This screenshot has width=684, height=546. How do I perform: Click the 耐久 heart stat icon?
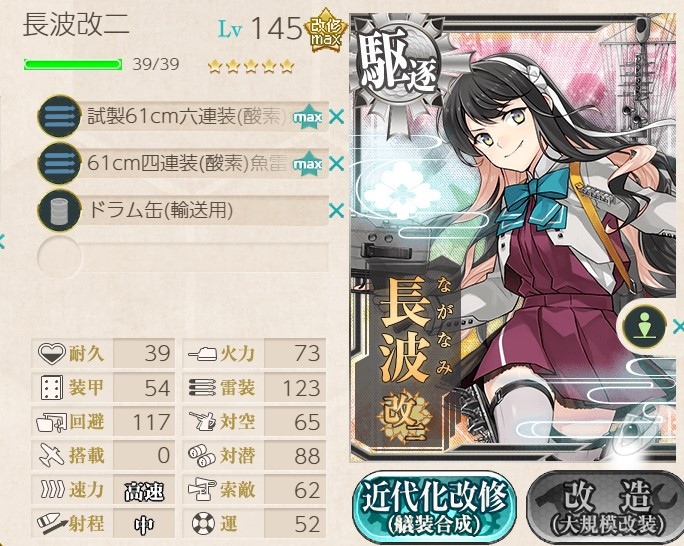point(51,353)
